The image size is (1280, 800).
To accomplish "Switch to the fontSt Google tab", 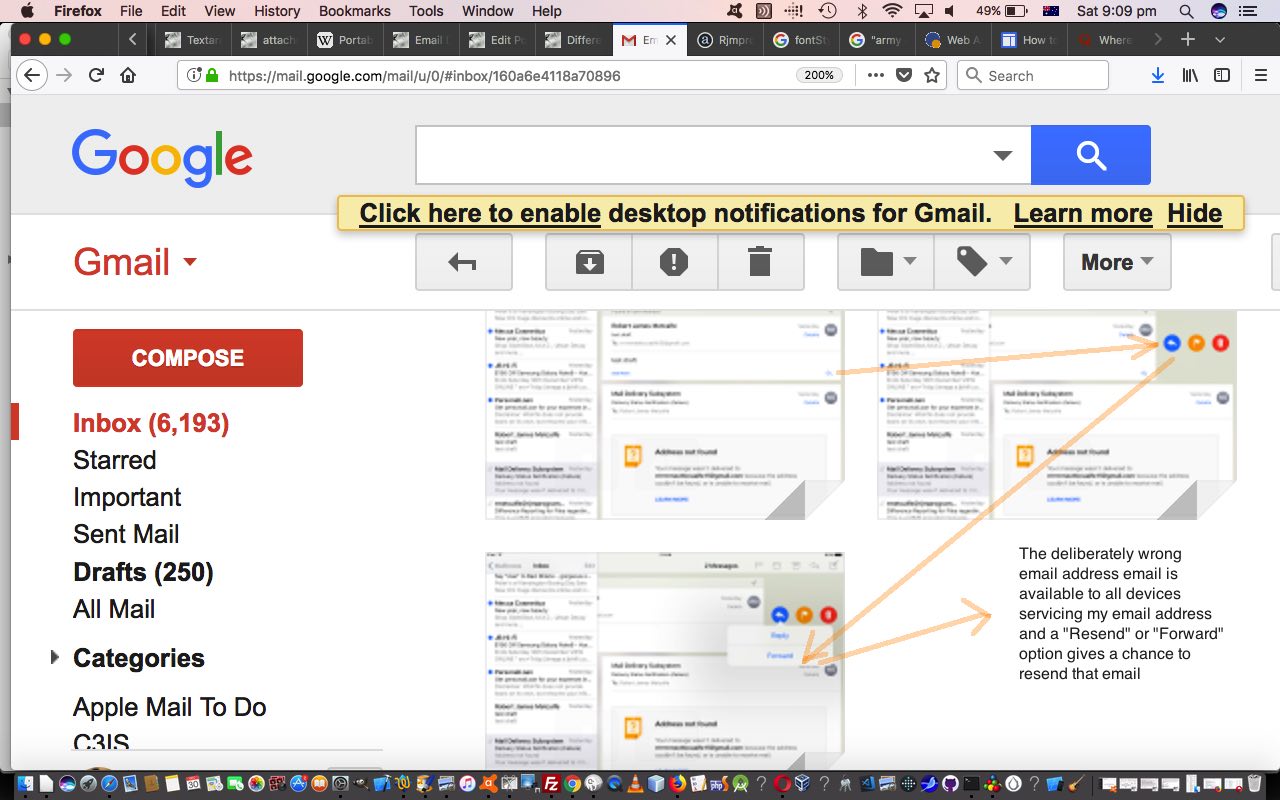I will point(802,40).
